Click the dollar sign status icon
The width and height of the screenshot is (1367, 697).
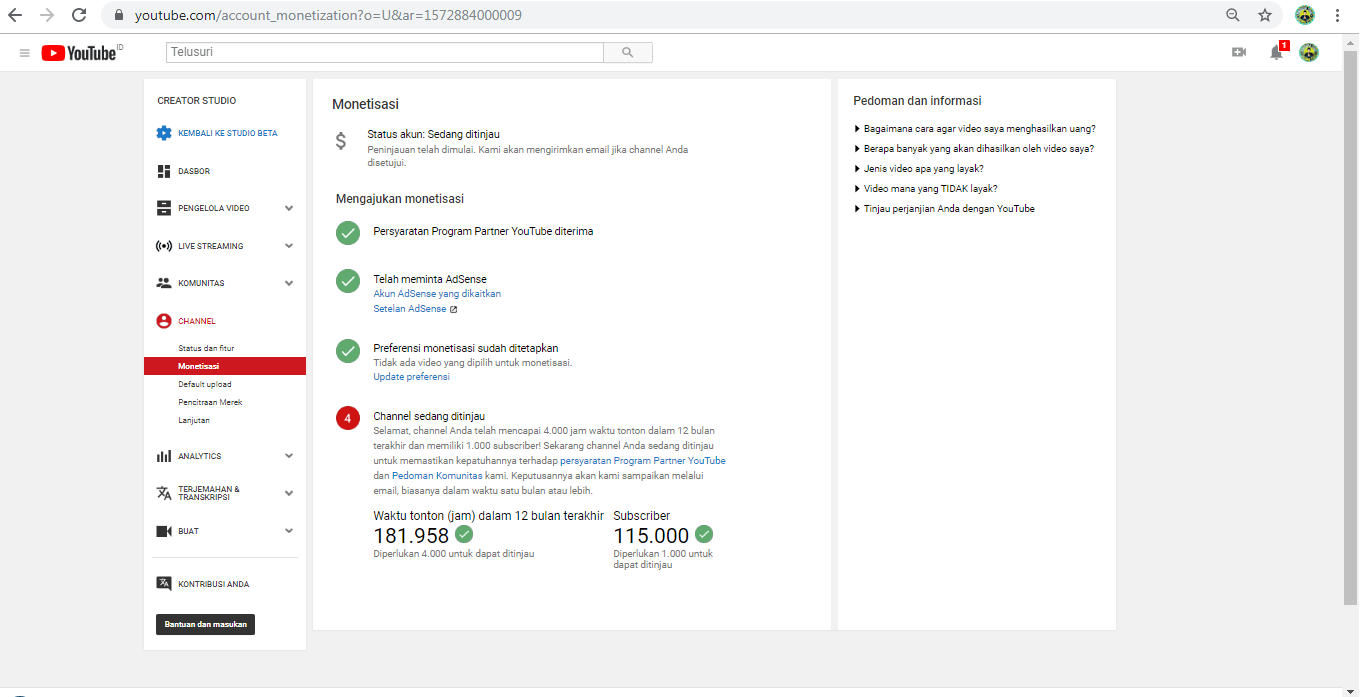click(341, 141)
